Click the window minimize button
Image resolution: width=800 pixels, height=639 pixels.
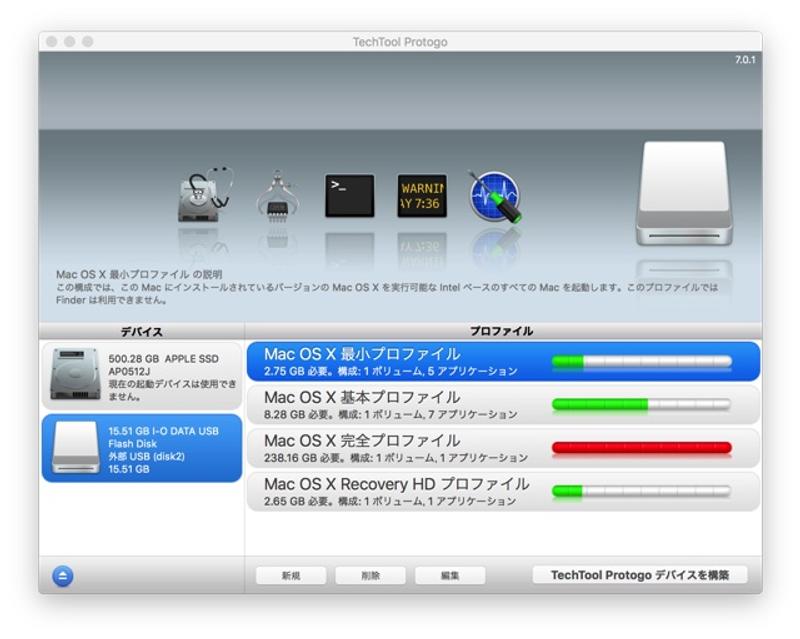(69, 41)
